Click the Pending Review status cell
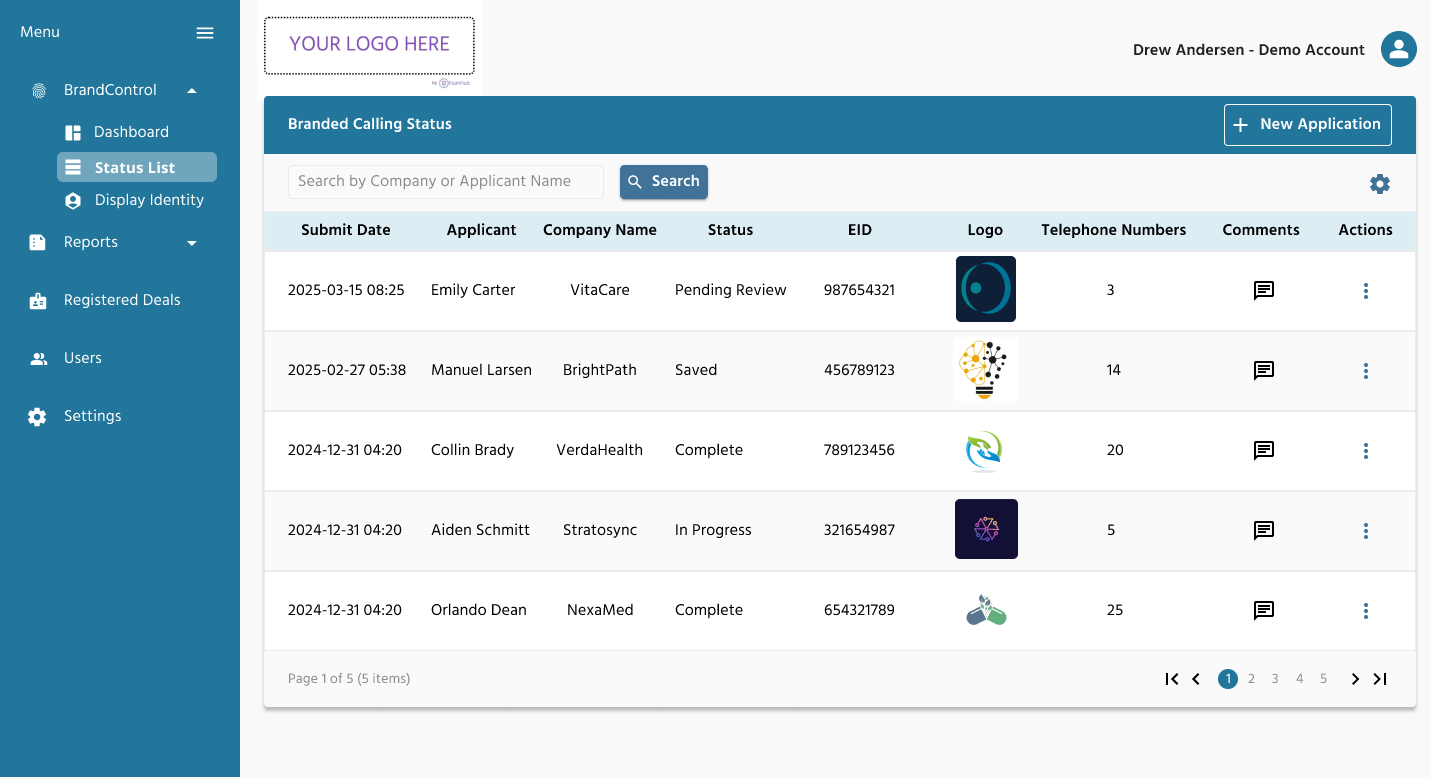The image size is (1431, 777). click(731, 290)
